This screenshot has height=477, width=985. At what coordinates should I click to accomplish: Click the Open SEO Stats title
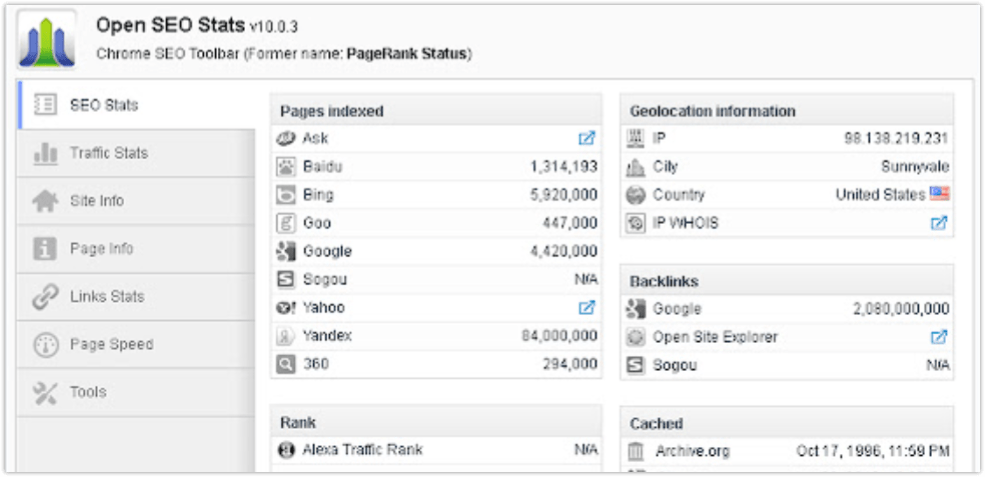[x=170, y=25]
